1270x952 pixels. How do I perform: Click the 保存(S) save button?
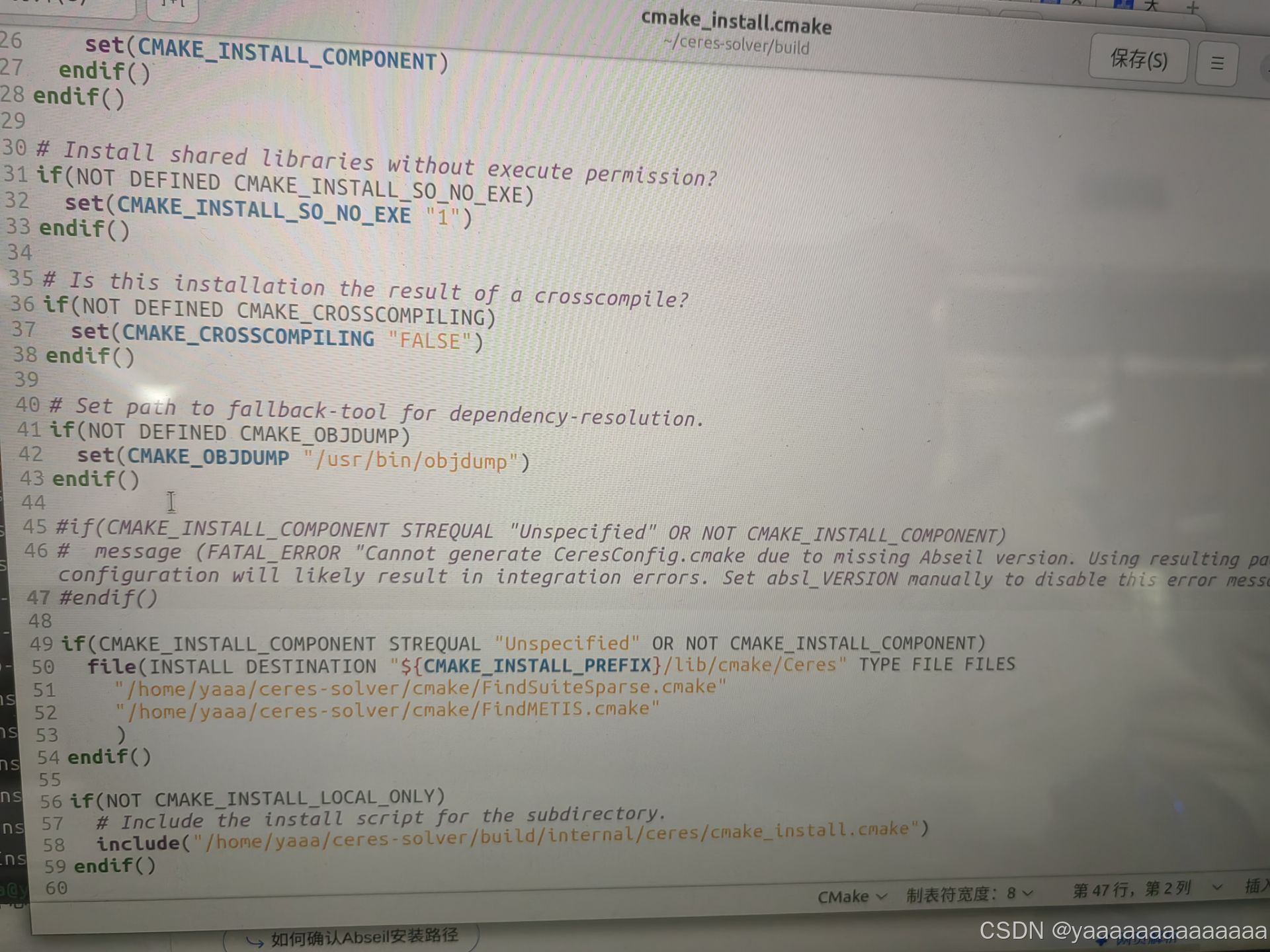[x=1138, y=59]
